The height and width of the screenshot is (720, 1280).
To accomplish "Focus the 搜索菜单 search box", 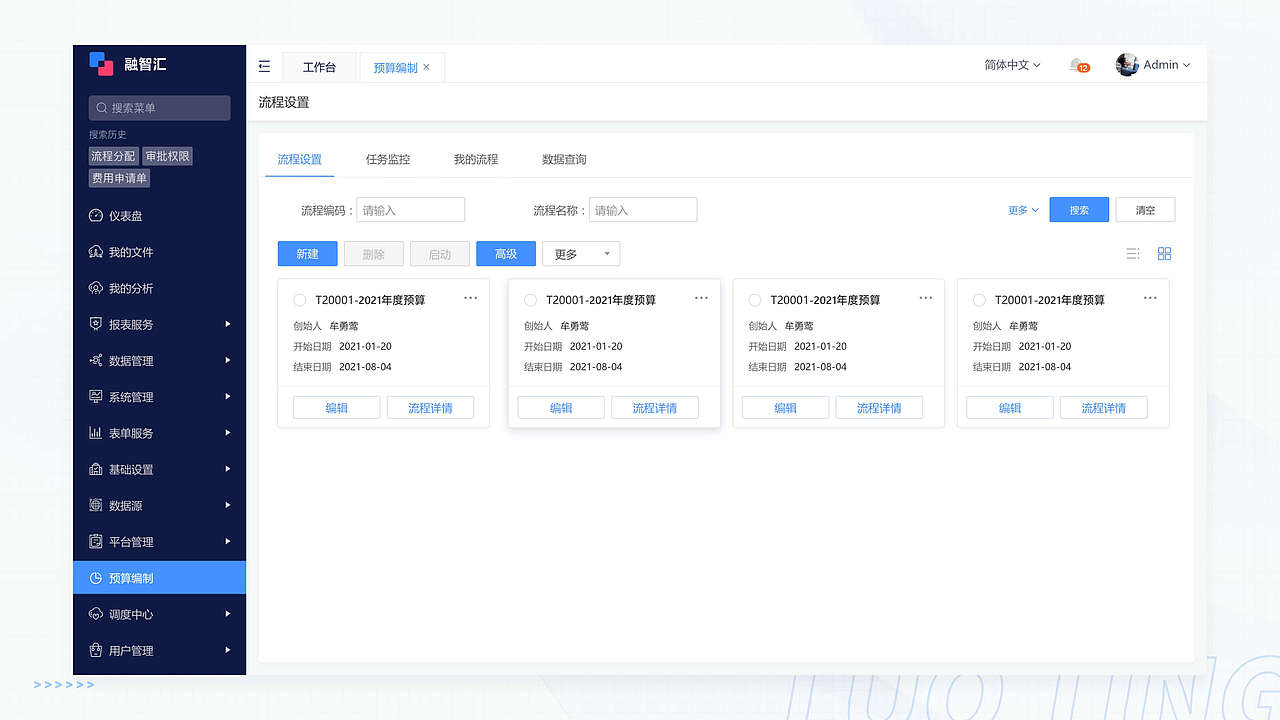I will pos(160,108).
